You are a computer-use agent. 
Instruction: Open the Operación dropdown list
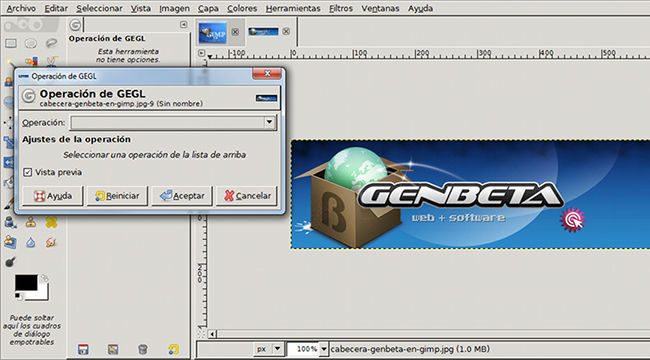click(x=173, y=123)
